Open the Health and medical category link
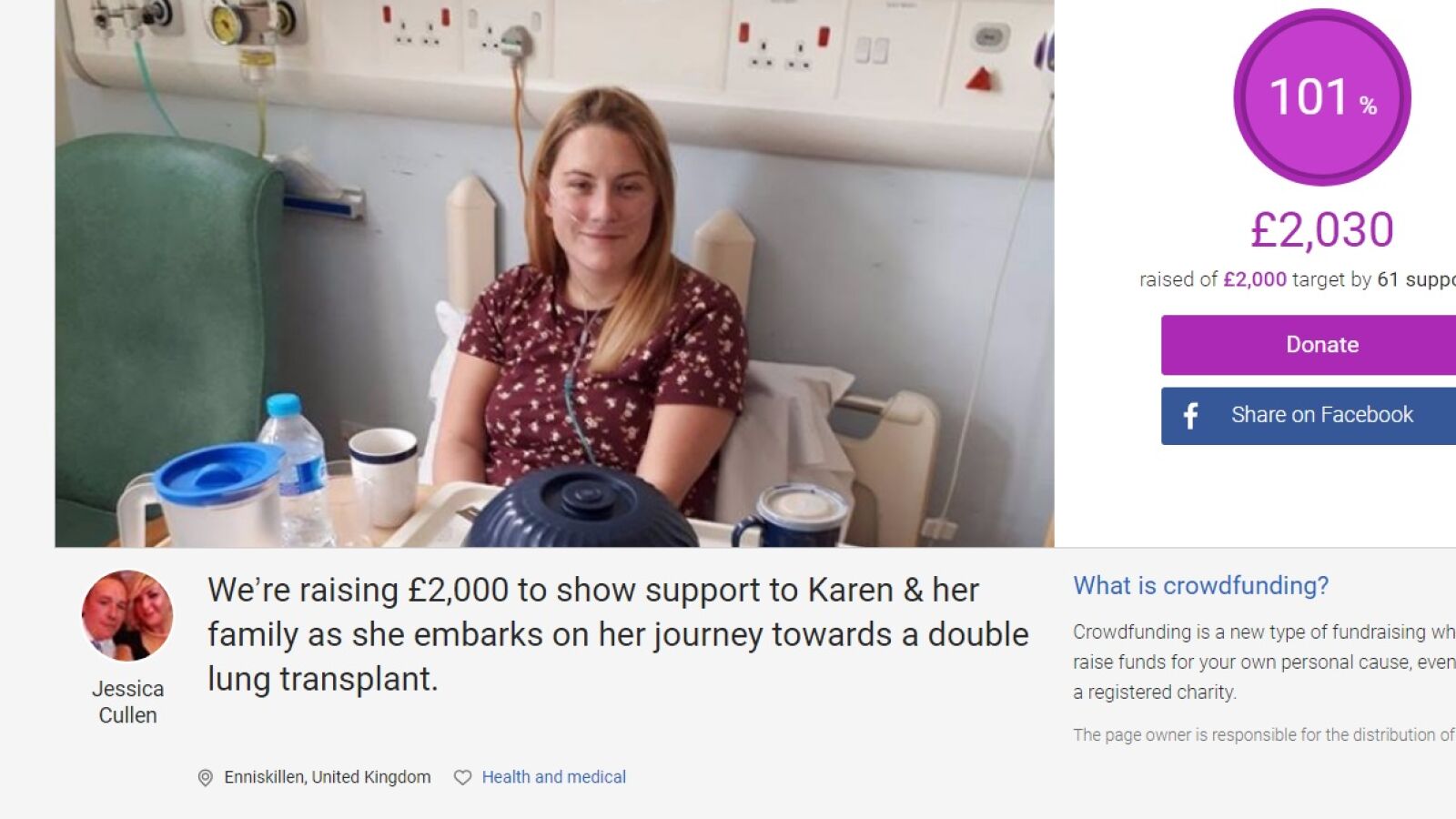The width and height of the screenshot is (1456, 819). [x=553, y=777]
